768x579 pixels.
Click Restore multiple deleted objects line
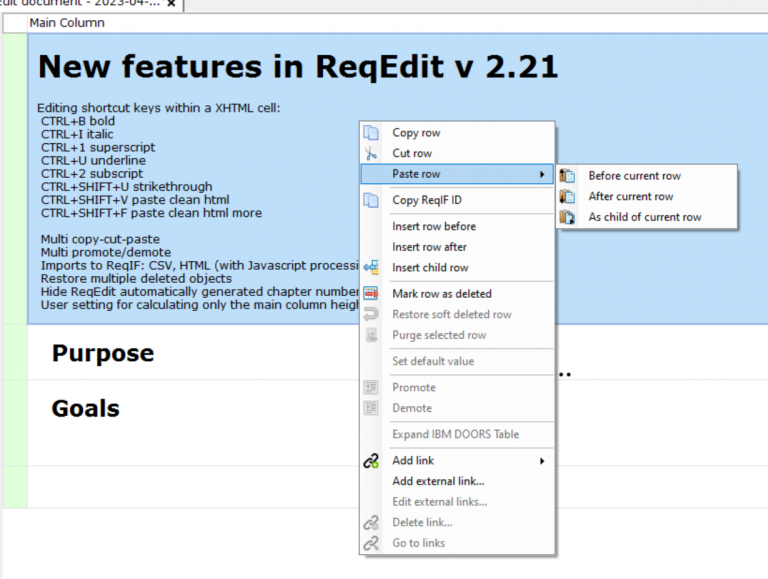click(136, 278)
